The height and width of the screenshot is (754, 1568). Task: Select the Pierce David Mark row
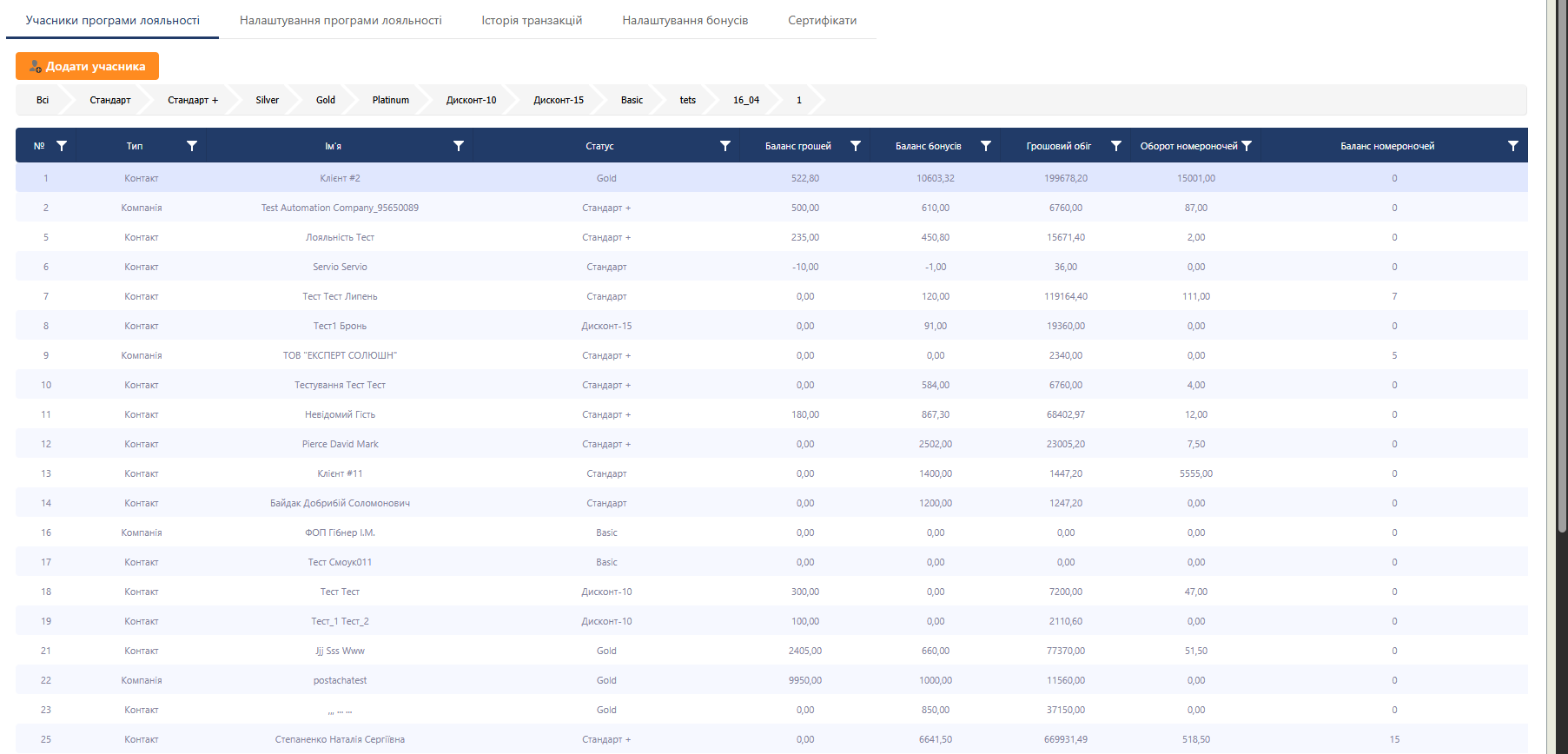(340, 444)
